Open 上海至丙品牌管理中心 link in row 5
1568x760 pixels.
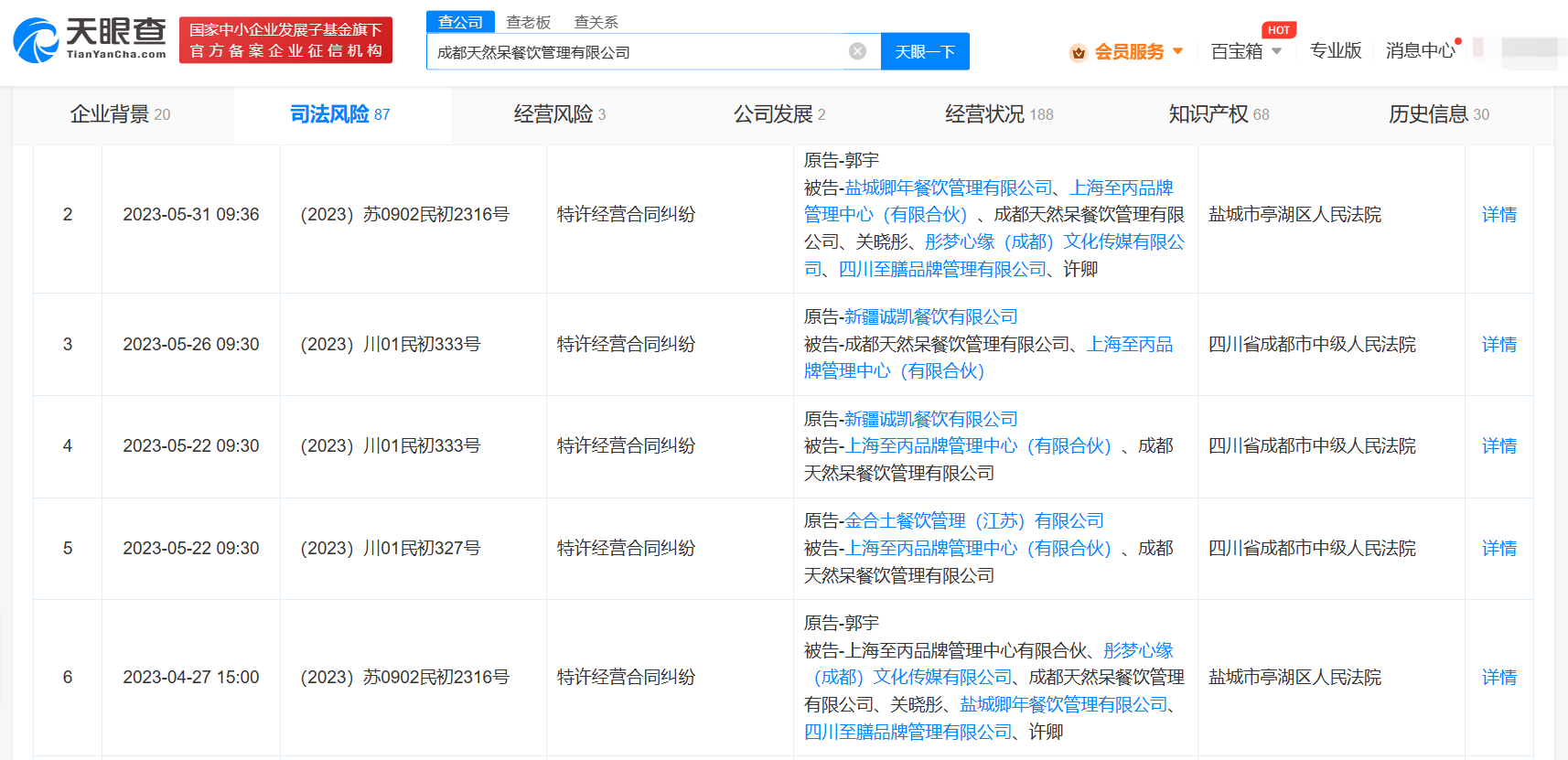pyautogui.click(x=979, y=549)
